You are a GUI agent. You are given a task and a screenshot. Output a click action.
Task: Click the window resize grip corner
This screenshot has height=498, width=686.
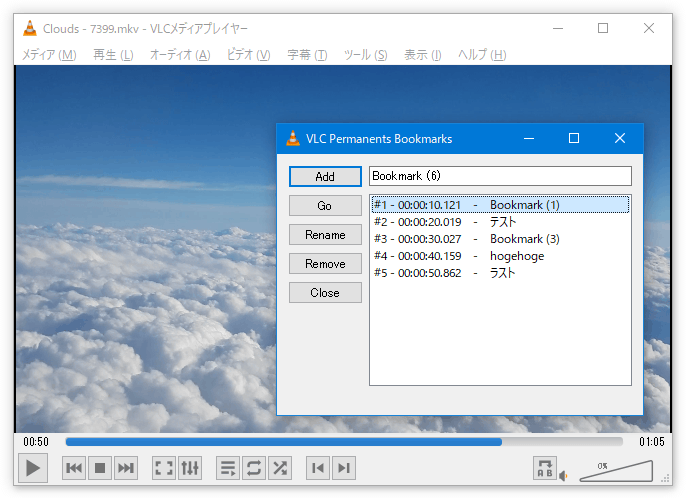[666, 478]
